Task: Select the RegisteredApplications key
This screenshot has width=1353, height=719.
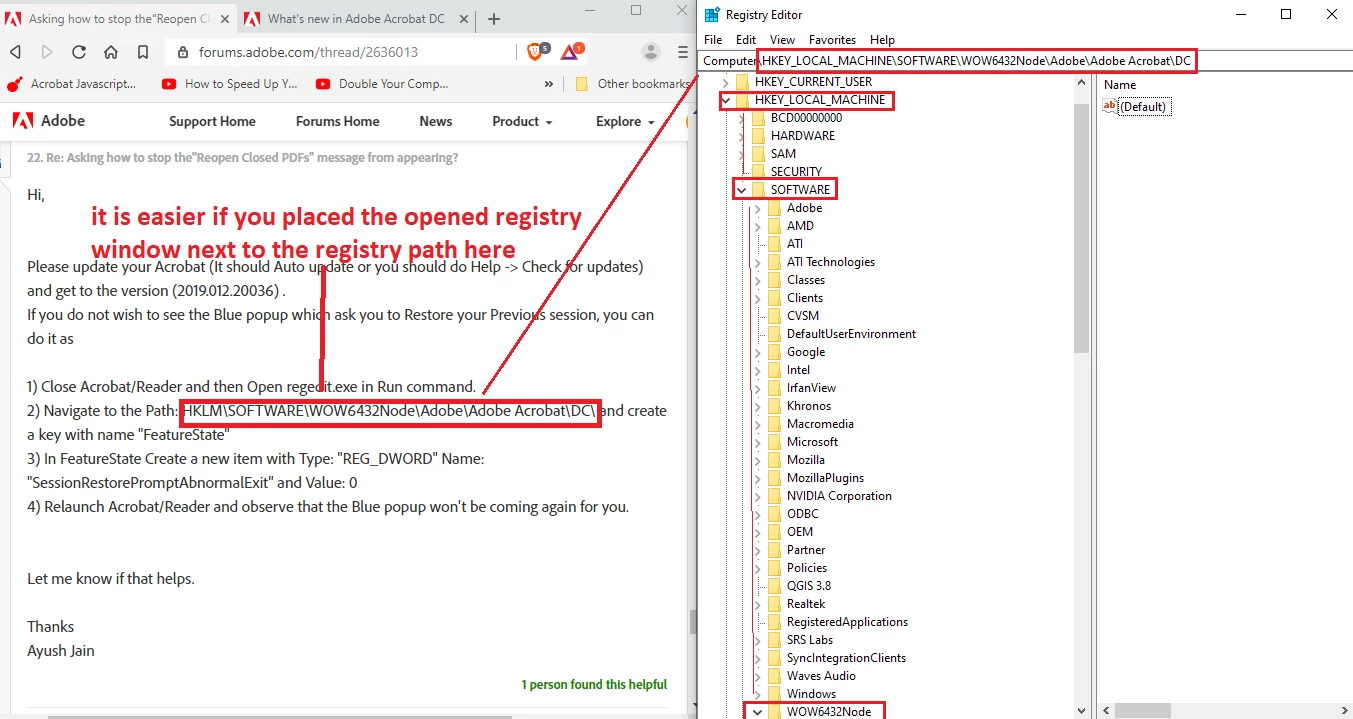Action: coord(847,622)
